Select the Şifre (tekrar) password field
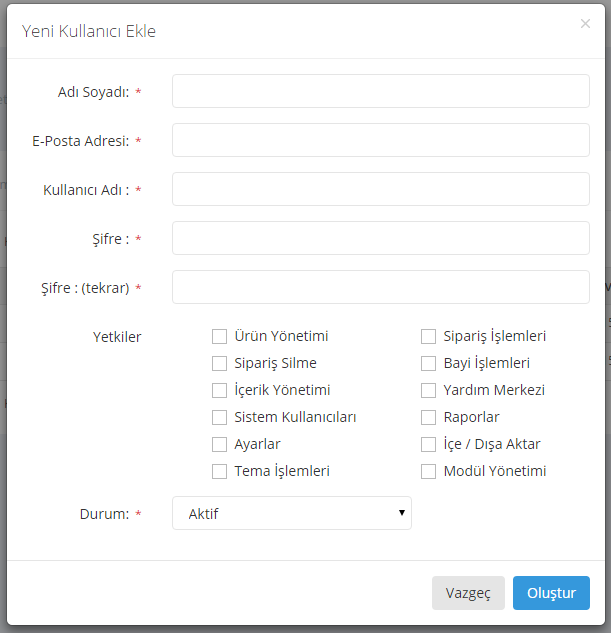The image size is (611, 633). (380, 287)
